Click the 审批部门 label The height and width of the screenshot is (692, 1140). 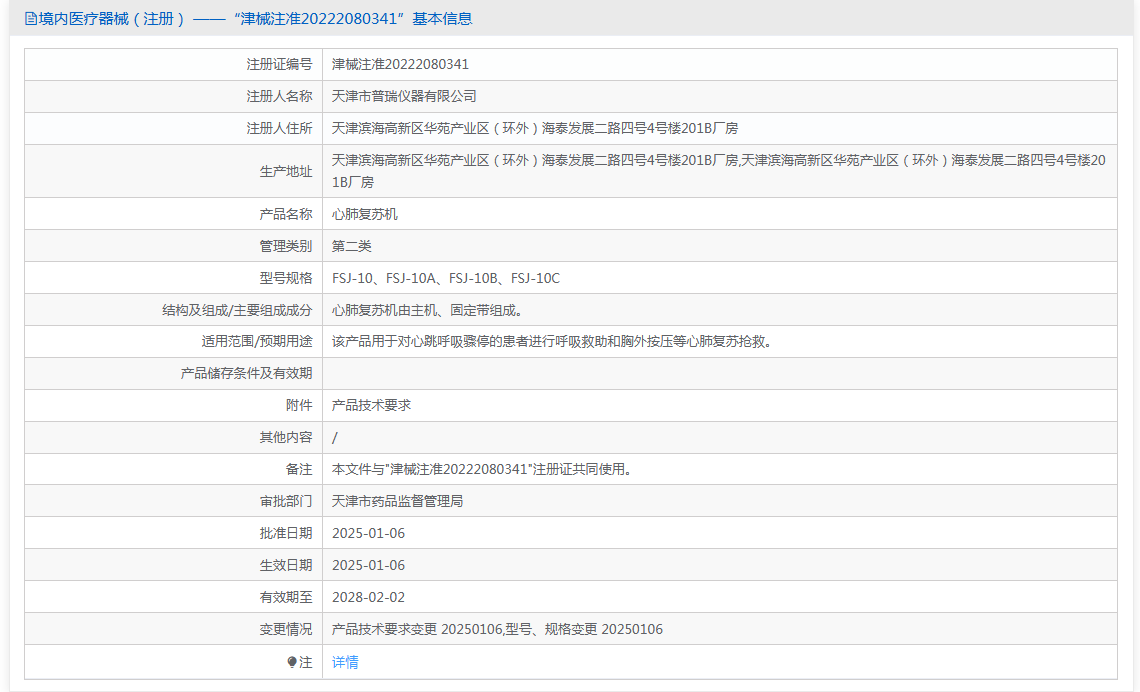coord(286,501)
